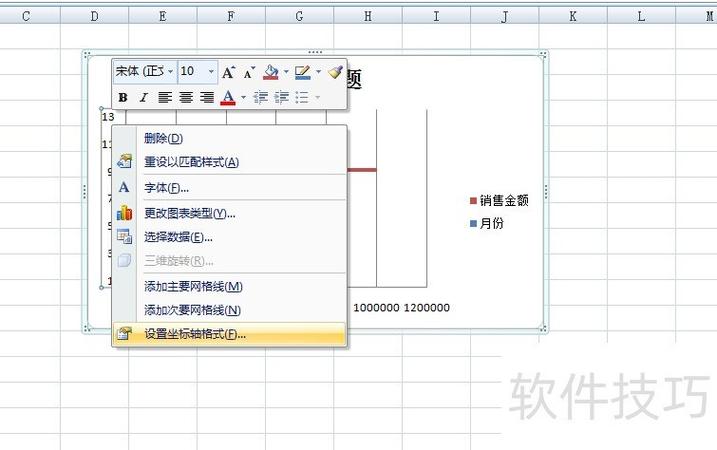The width and height of the screenshot is (717, 450).
Task: Center text in mini toolbar
Action: [x=186, y=97]
